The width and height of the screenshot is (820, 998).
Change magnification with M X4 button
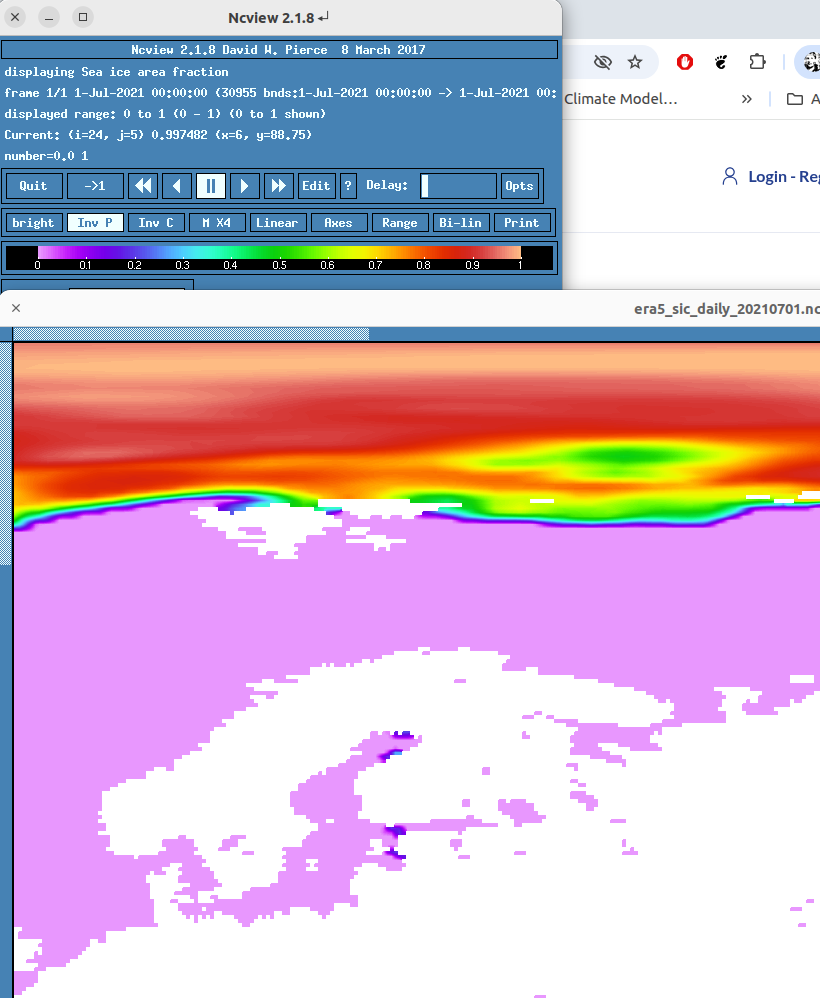[x=216, y=223]
